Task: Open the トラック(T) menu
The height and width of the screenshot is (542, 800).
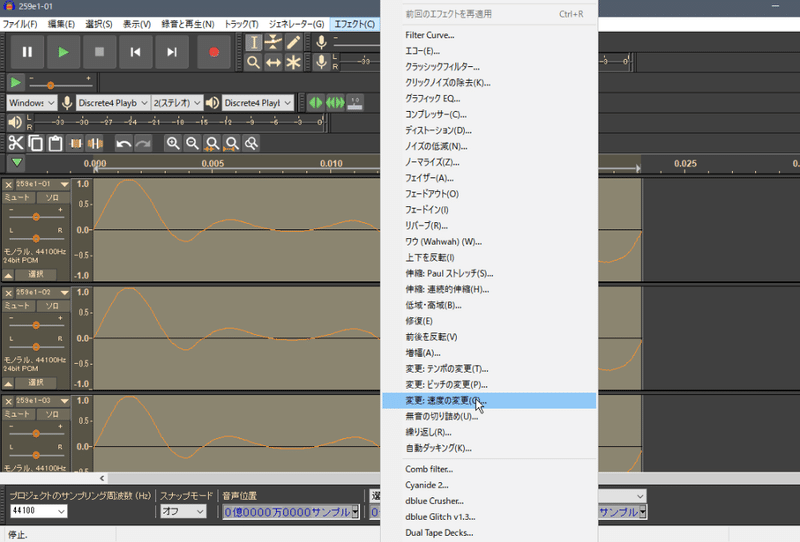Action: pos(241,24)
